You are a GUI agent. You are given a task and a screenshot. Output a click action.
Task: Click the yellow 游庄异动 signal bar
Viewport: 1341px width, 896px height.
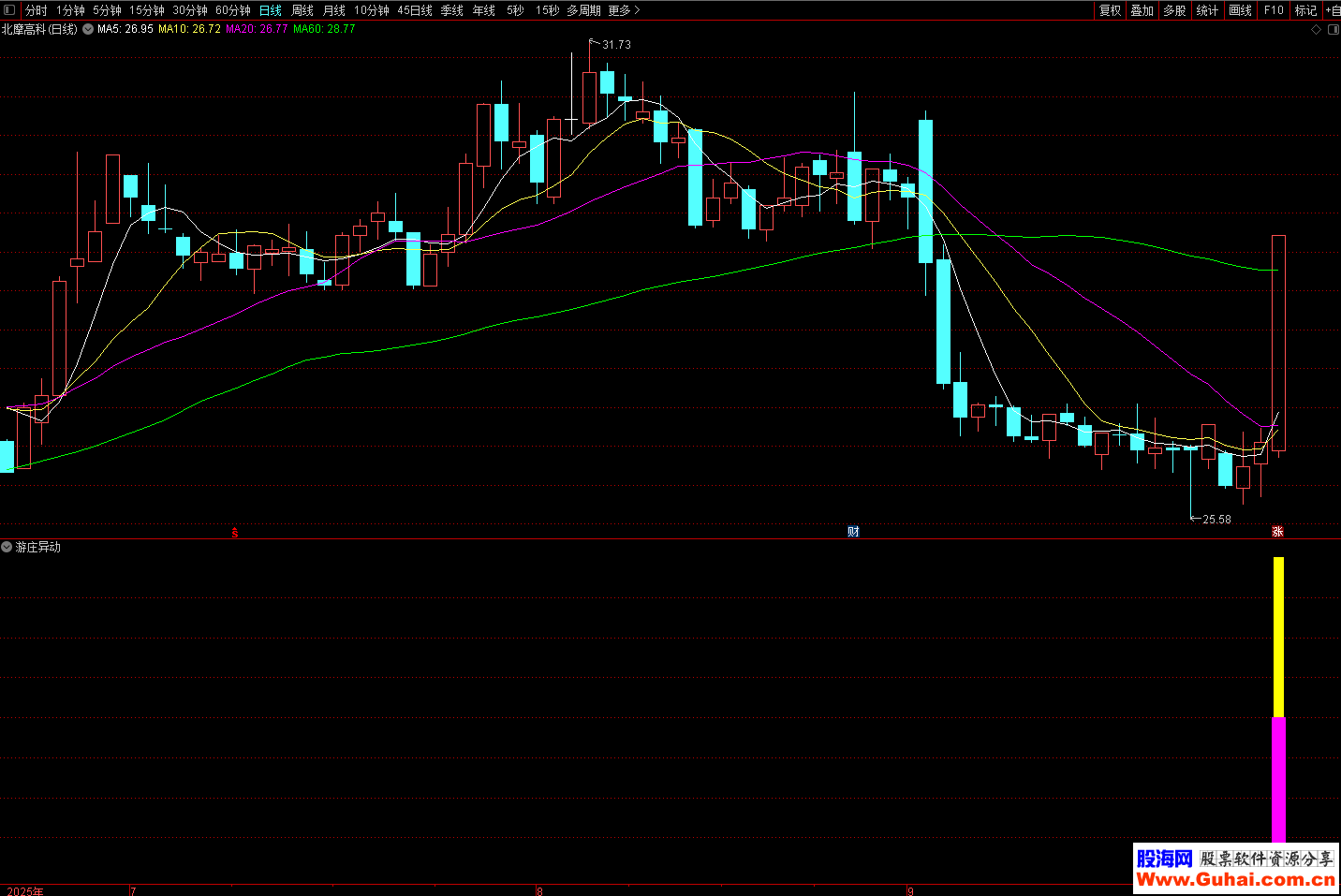tap(1278, 637)
